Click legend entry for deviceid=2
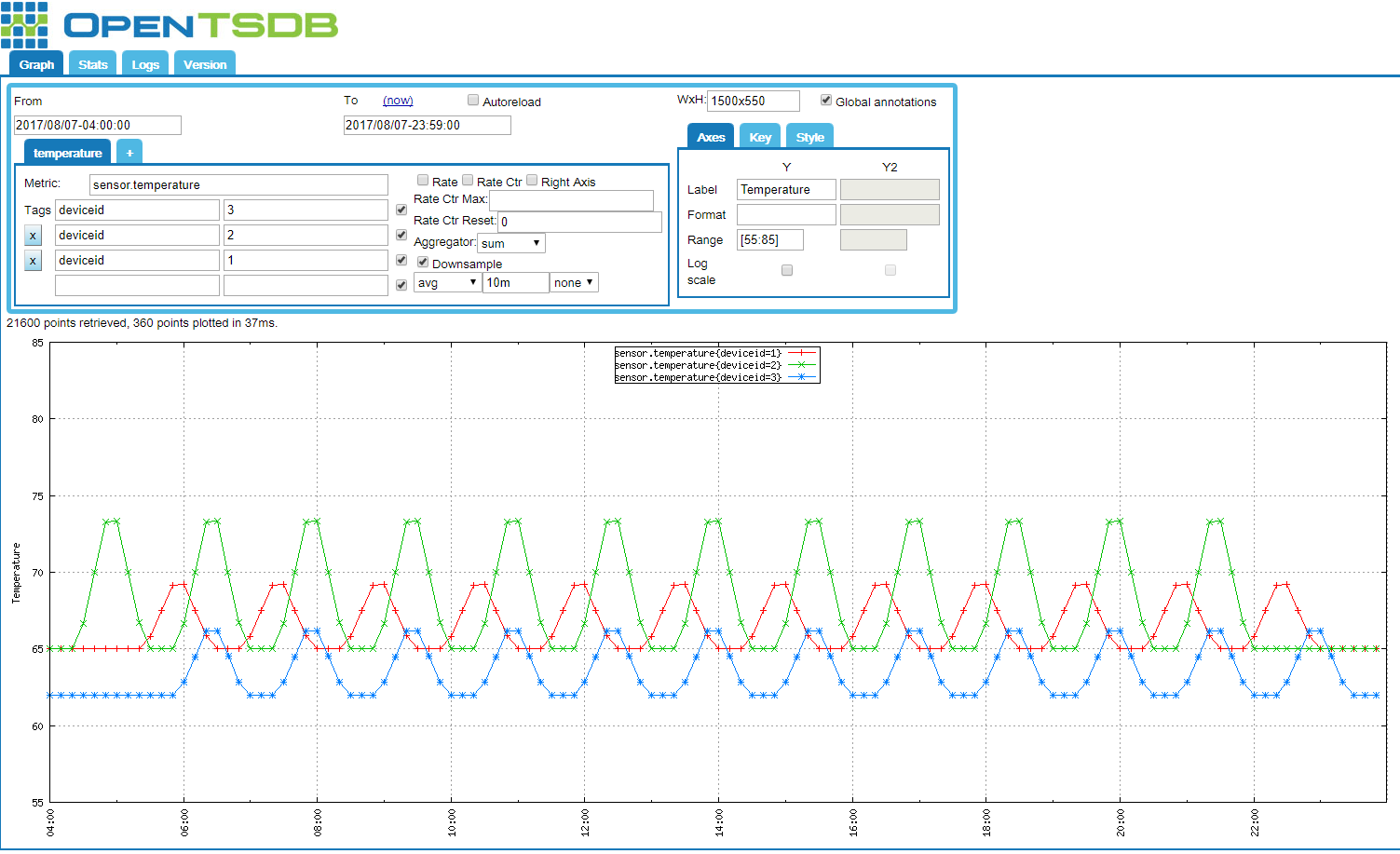 pyautogui.click(x=716, y=365)
